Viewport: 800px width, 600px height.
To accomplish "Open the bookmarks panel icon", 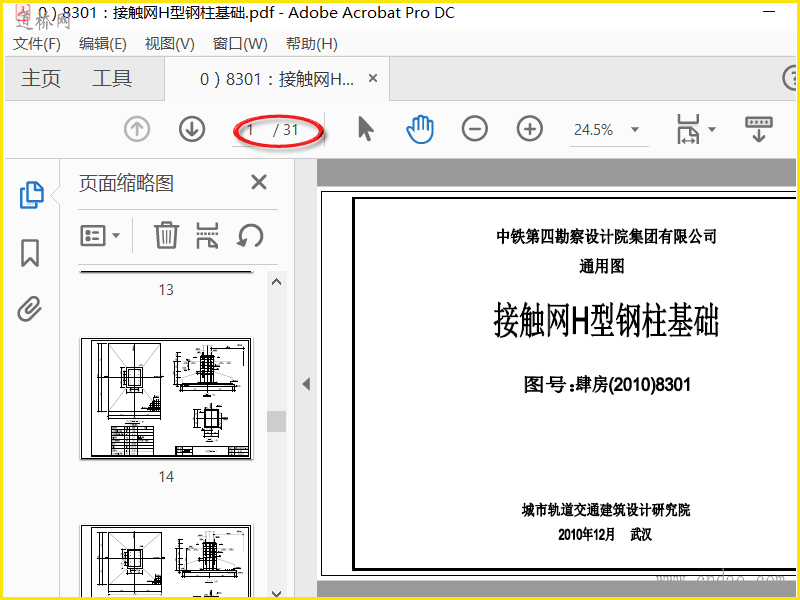I will tap(30, 253).
